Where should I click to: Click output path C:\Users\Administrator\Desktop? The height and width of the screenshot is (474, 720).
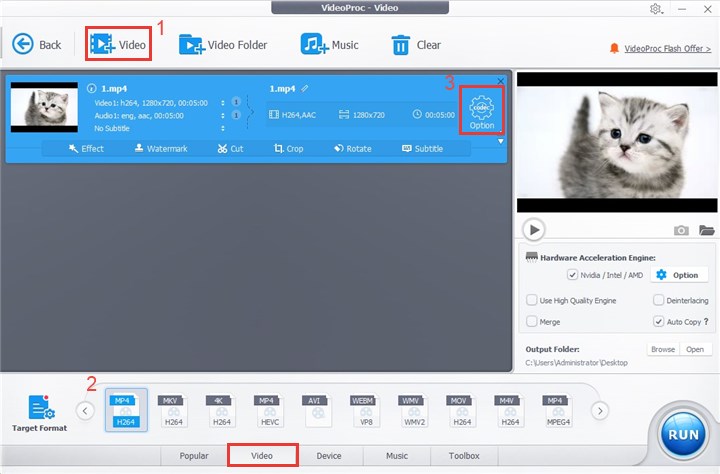coord(576,363)
